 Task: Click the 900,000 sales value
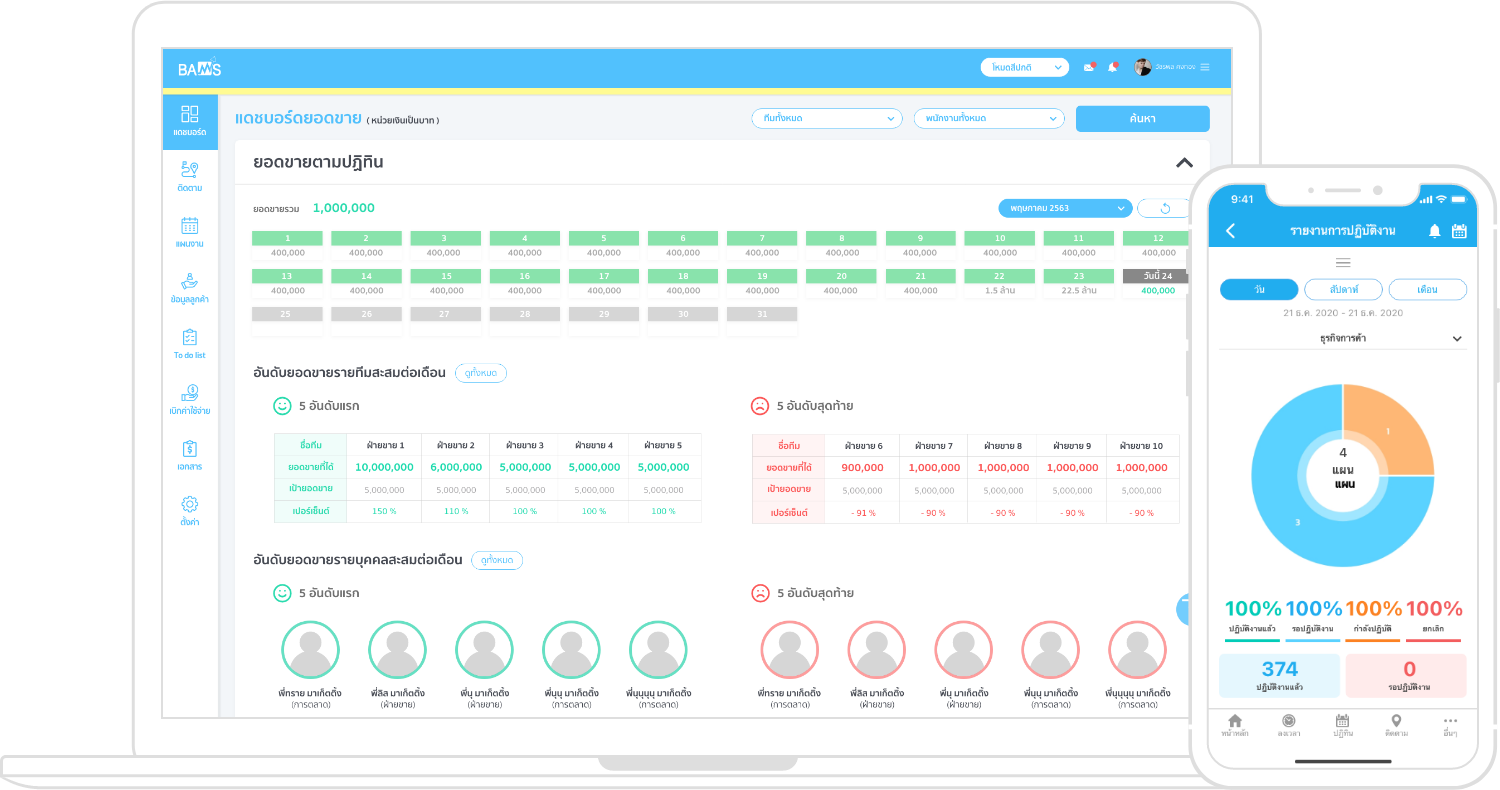coord(862,467)
